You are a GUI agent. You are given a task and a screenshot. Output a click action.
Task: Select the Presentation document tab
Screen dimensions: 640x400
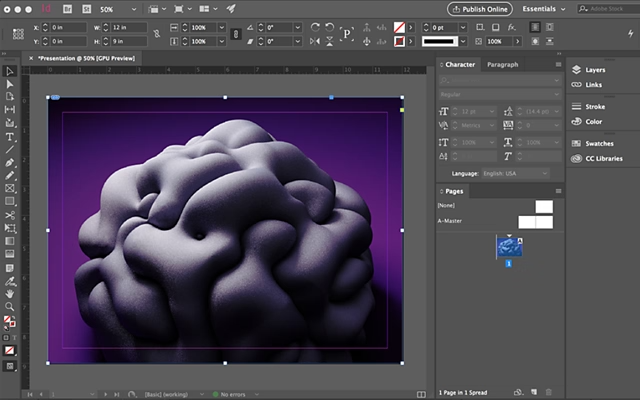click(85, 59)
